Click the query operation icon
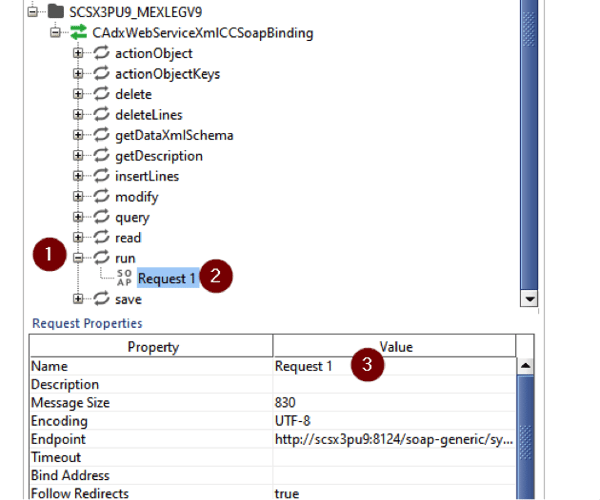This screenshot has height=500, width=600. pyautogui.click(x=101, y=217)
